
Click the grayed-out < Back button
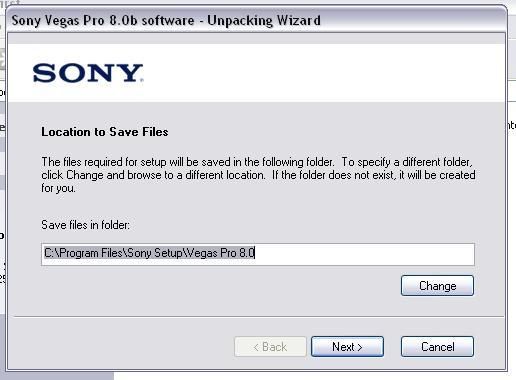(x=270, y=346)
